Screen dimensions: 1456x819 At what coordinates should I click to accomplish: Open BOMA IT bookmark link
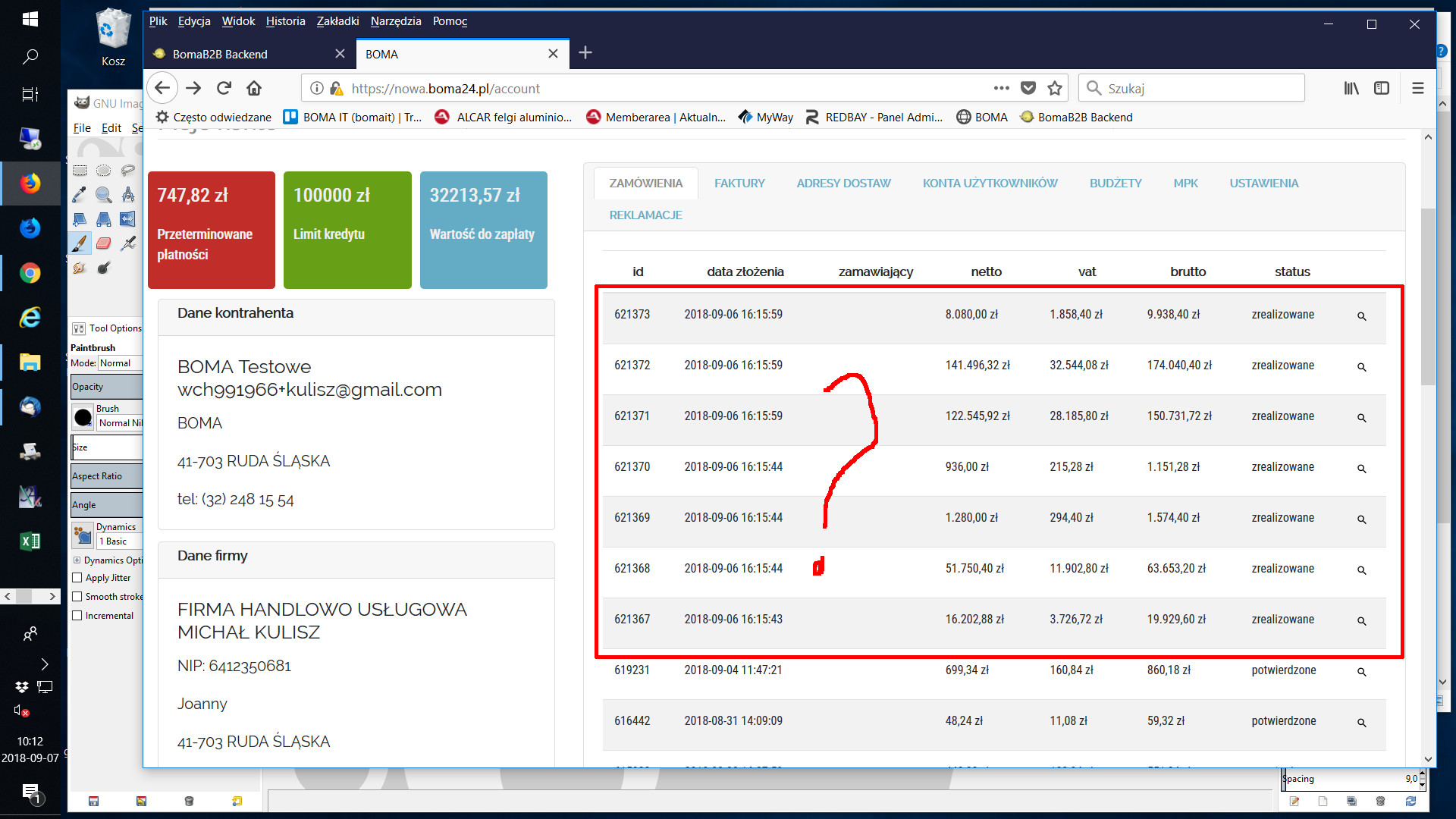[x=353, y=117]
